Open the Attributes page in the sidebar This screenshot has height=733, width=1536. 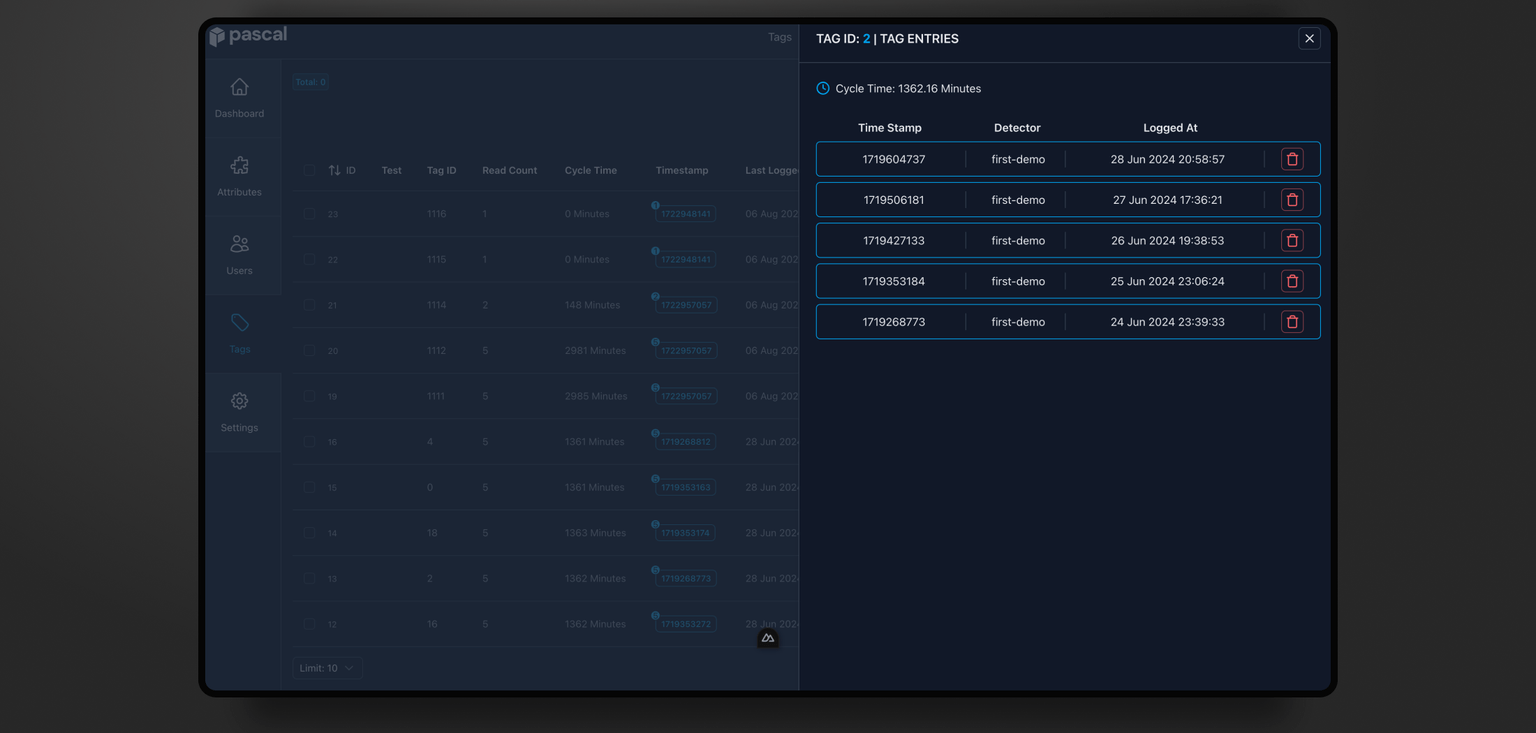tap(239, 176)
